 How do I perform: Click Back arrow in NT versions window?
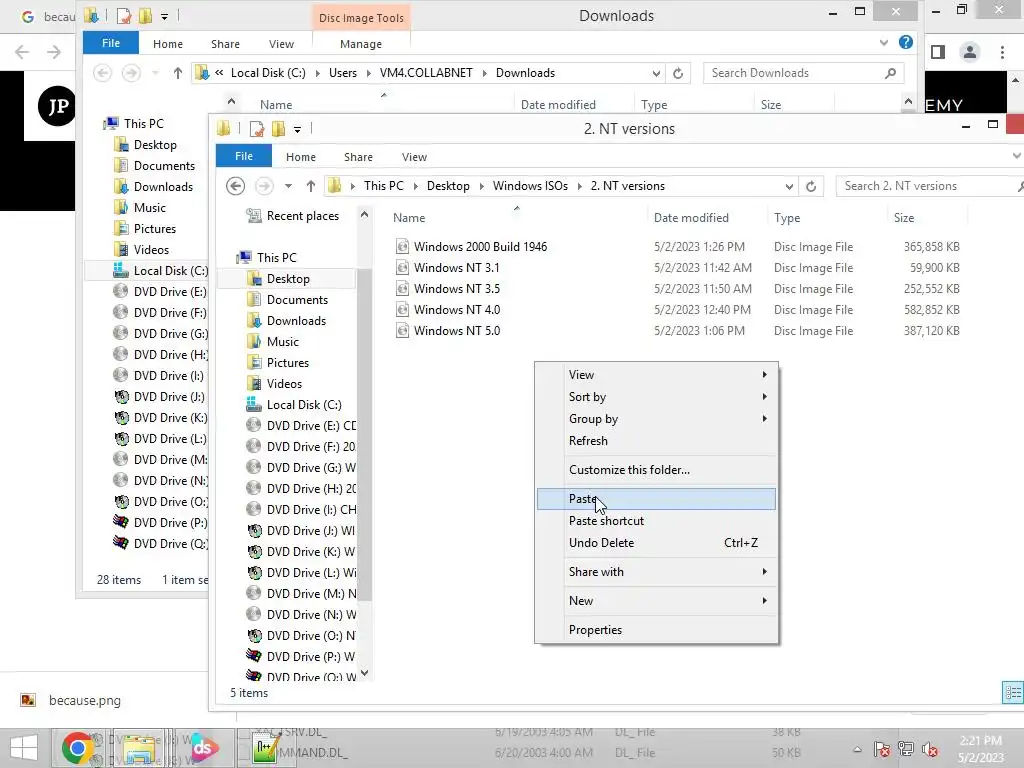click(x=236, y=186)
